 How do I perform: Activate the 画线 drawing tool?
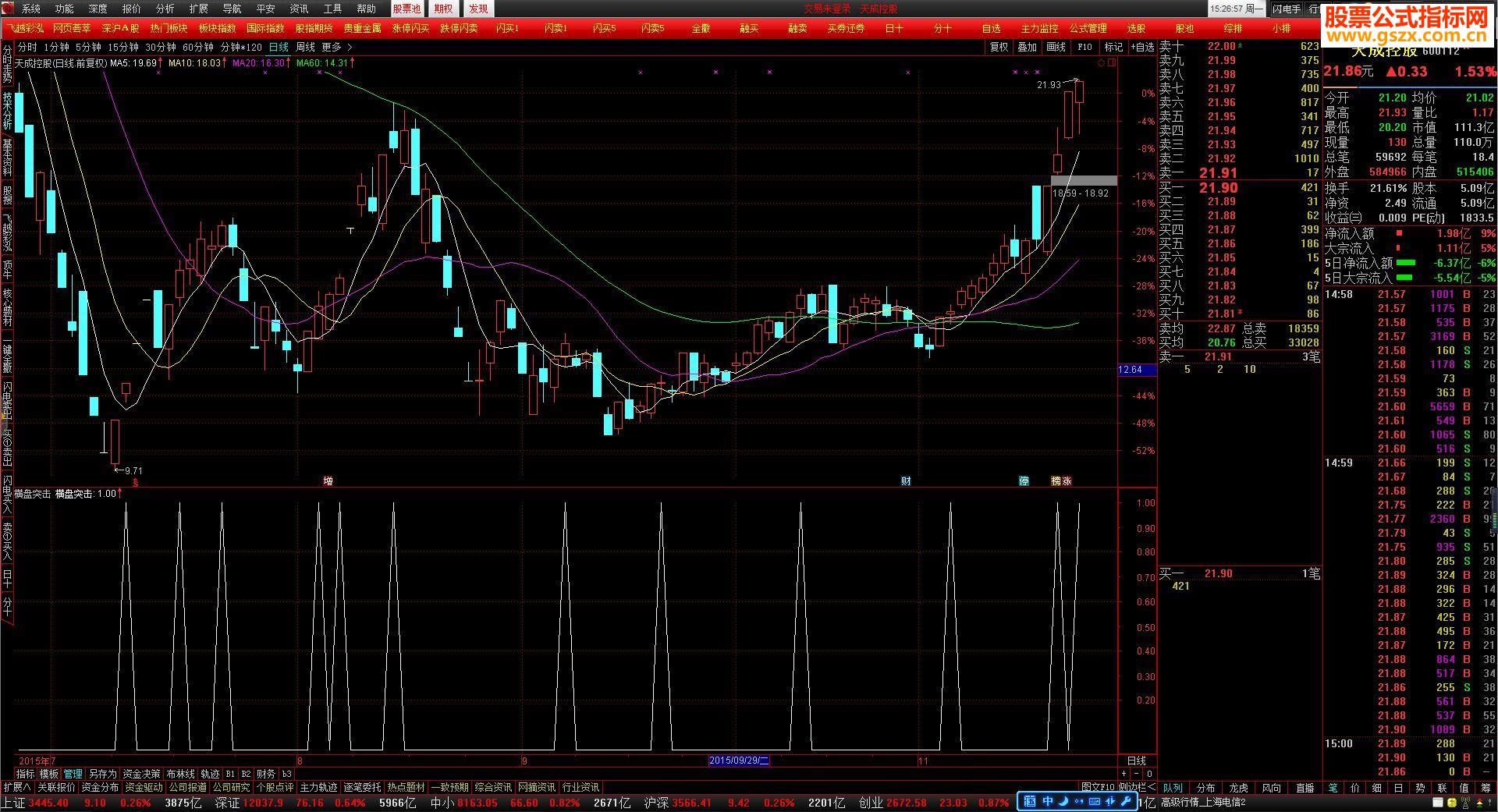[1056, 47]
